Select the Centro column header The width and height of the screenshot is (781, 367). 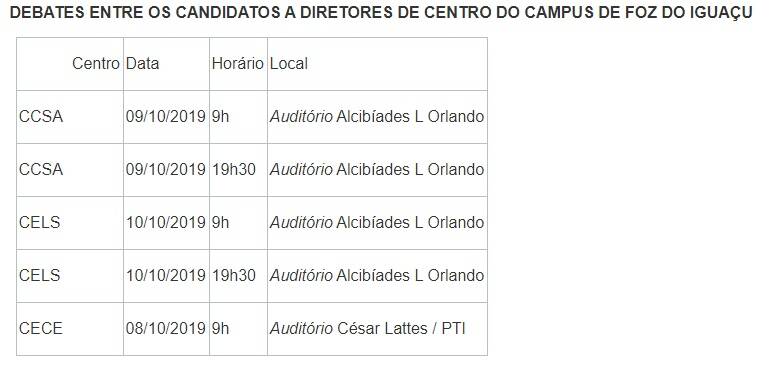[x=96, y=64]
